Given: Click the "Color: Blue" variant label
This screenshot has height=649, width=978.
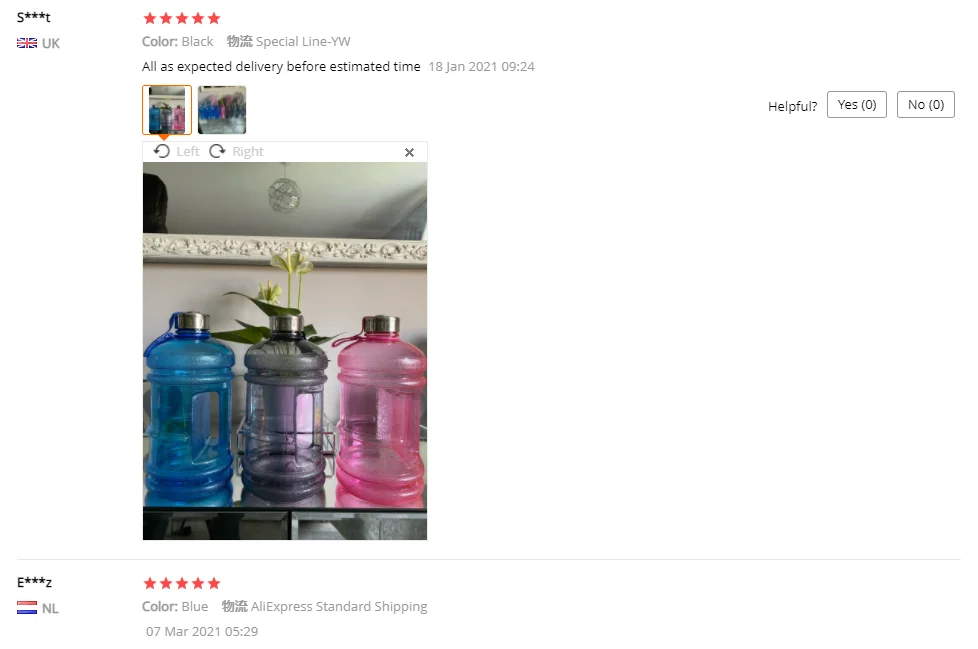Looking at the screenshot, I should [175, 607].
